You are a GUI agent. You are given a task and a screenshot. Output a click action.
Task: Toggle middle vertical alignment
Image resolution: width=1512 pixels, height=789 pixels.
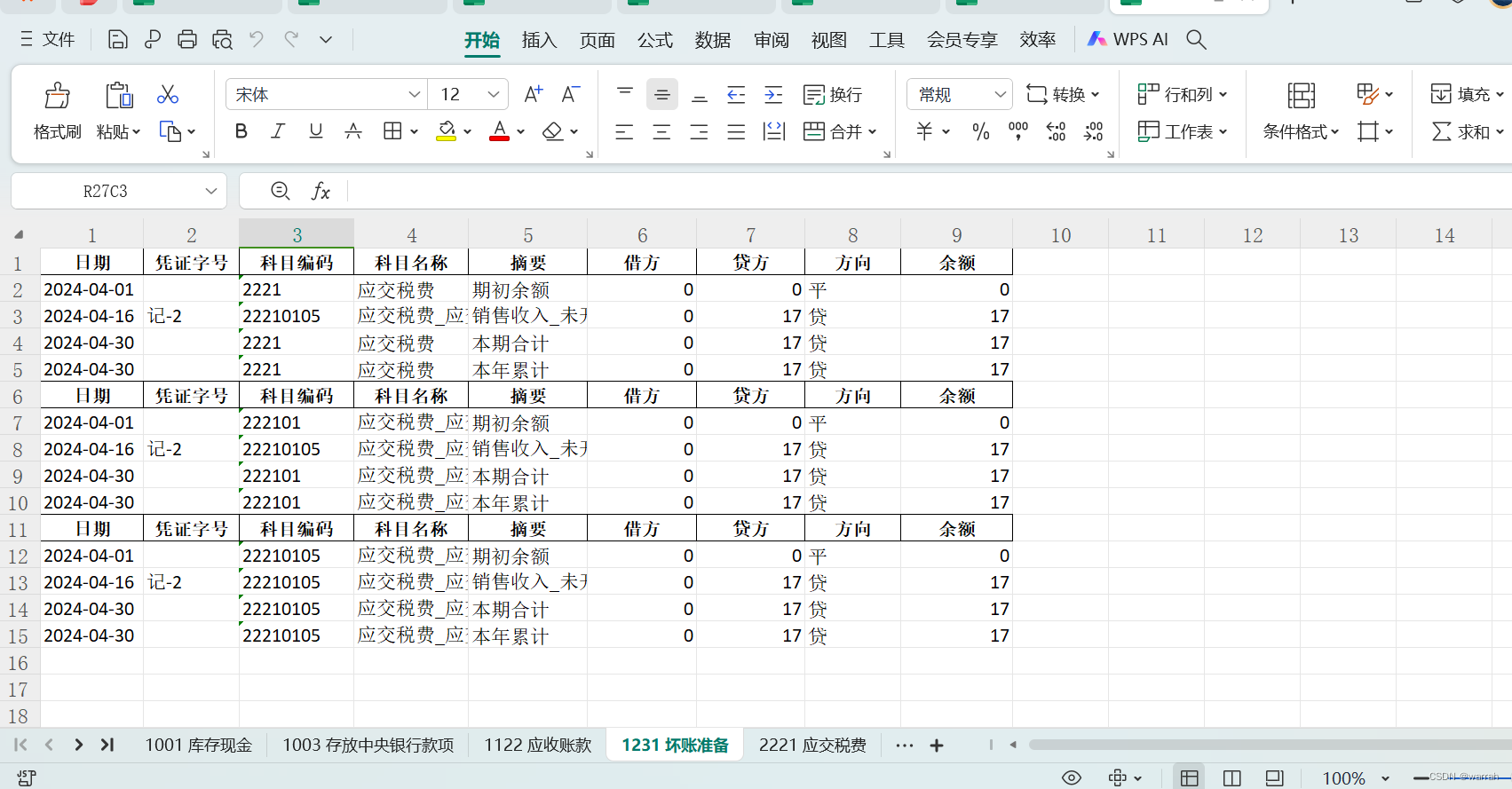coord(661,94)
